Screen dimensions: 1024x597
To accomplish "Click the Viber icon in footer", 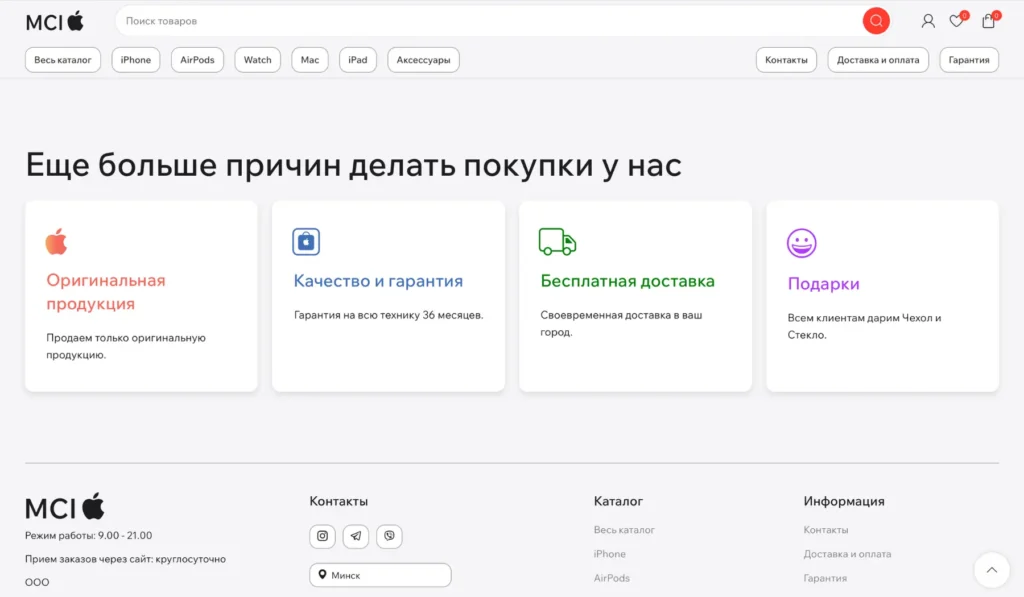I will (x=389, y=536).
